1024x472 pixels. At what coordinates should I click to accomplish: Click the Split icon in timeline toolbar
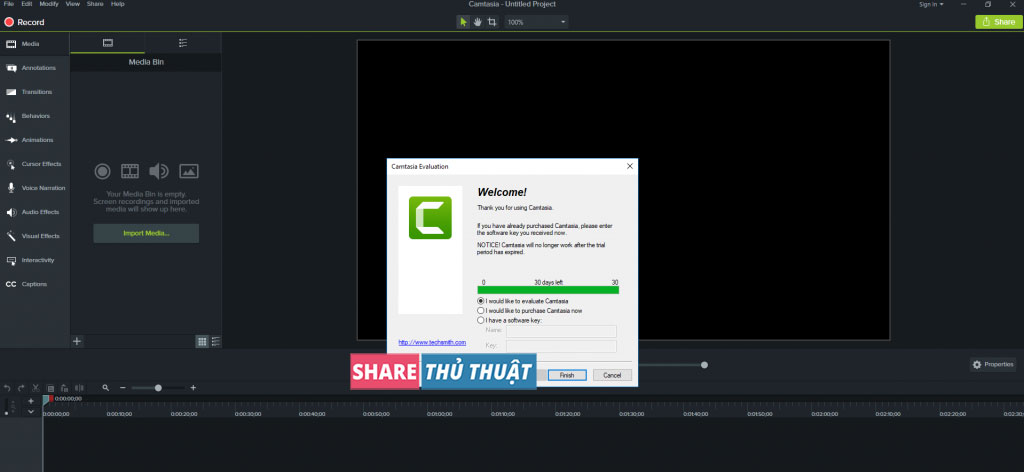pyautogui.click(x=79, y=388)
